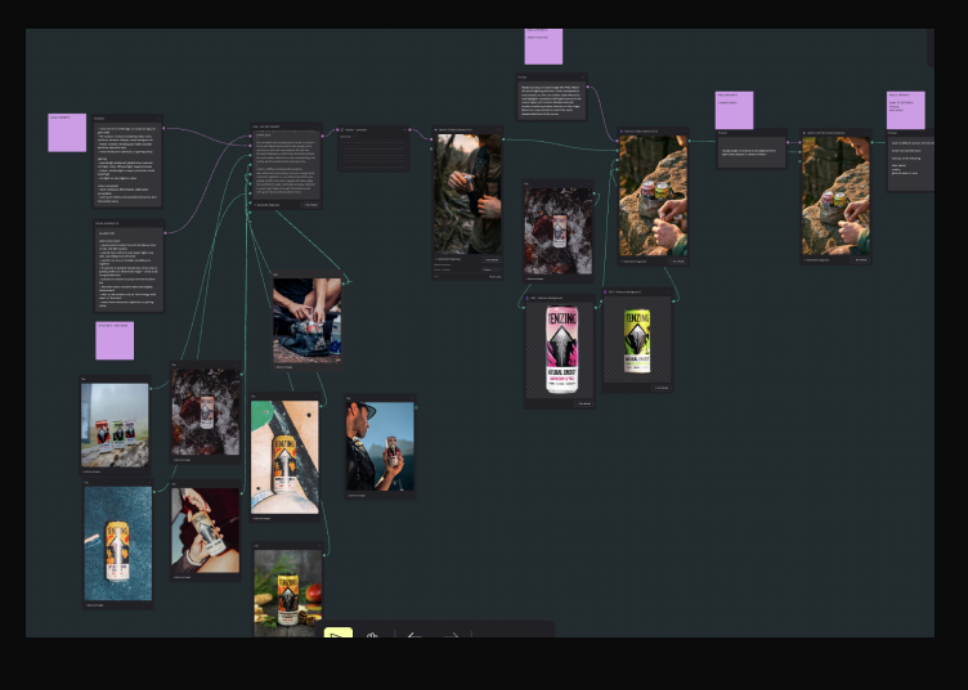Screen dimensions: 968x690
Task: Click the See Result button on the climber photo node
Action: coord(491,260)
